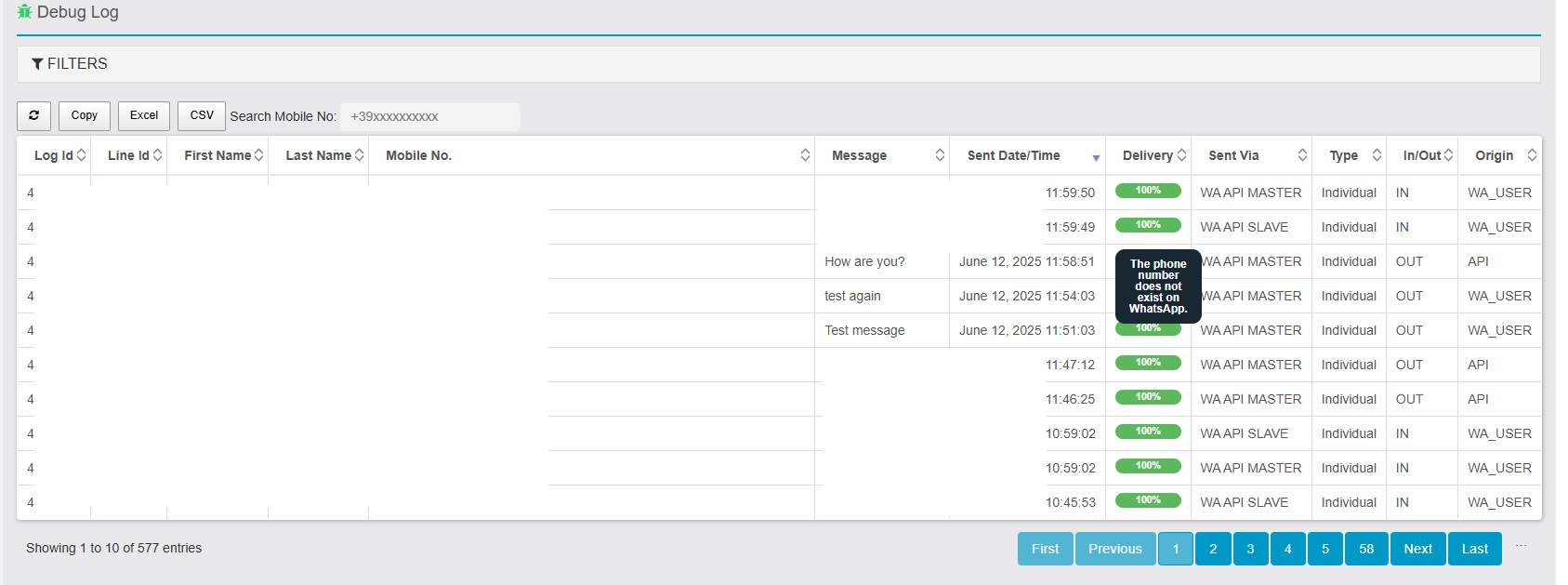Go to page 3 of results
This screenshot has height=585, width=1568.
point(1250,549)
